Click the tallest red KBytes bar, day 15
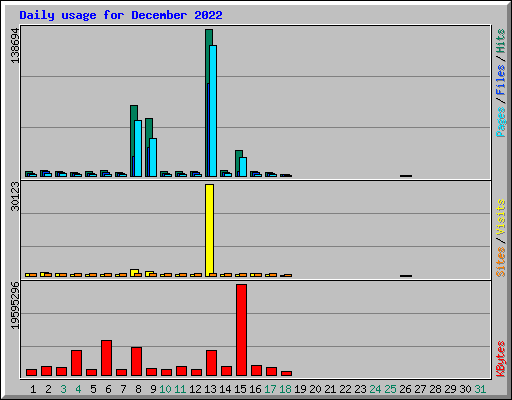 [241, 330]
